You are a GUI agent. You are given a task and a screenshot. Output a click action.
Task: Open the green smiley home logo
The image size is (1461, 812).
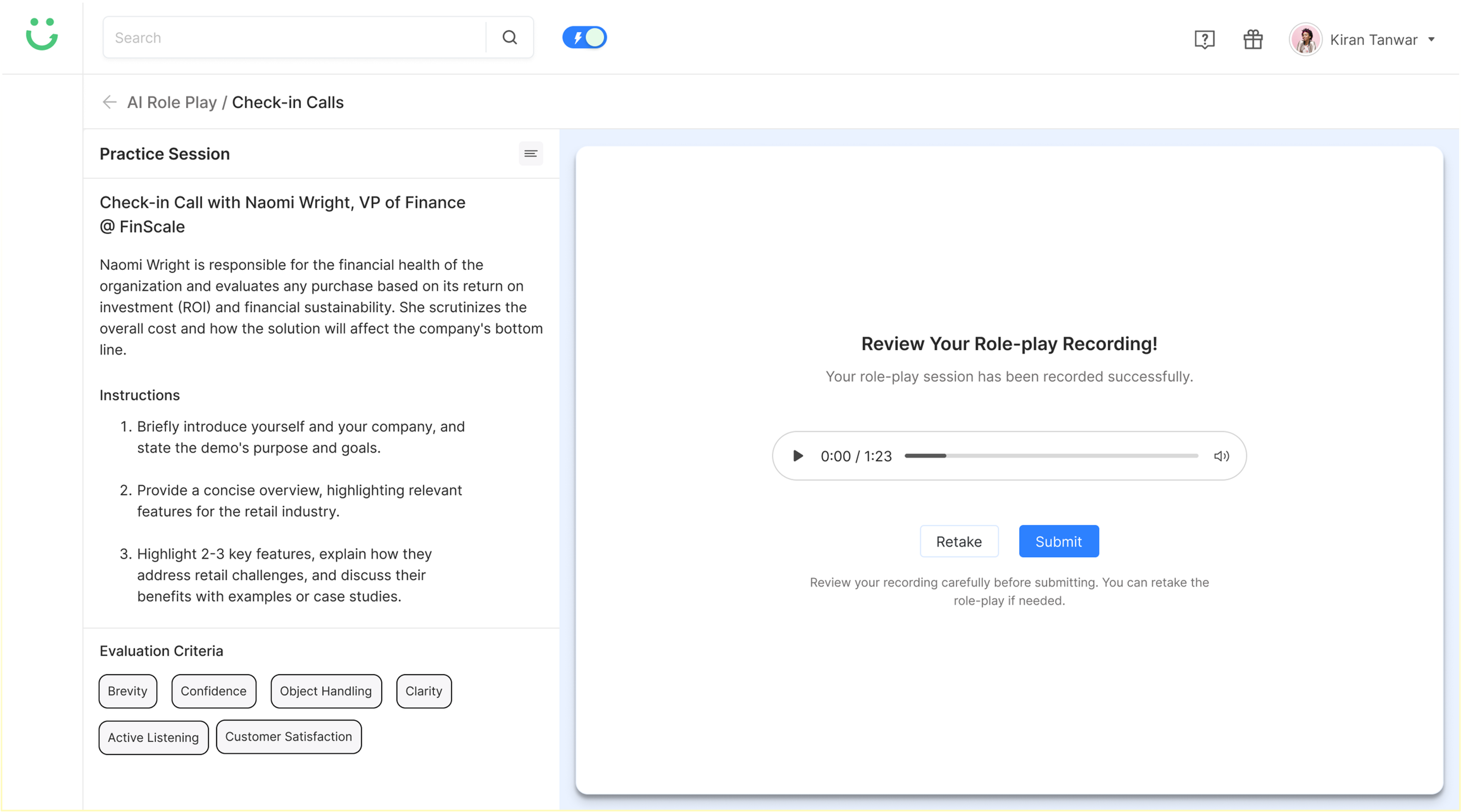42,34
